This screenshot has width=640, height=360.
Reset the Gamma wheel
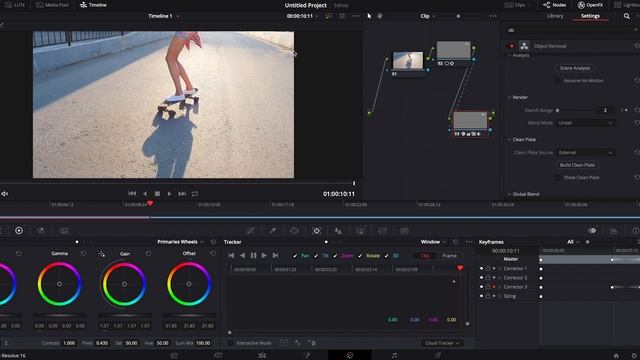pyautogui.click(x=84, y=253)
